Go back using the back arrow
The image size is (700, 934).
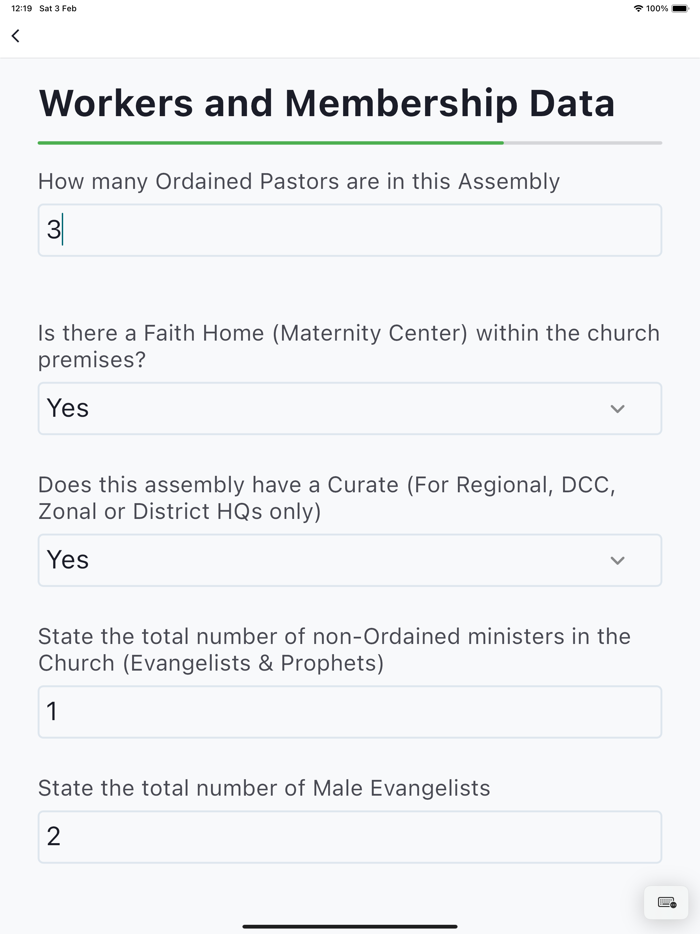tap(15, 36)
